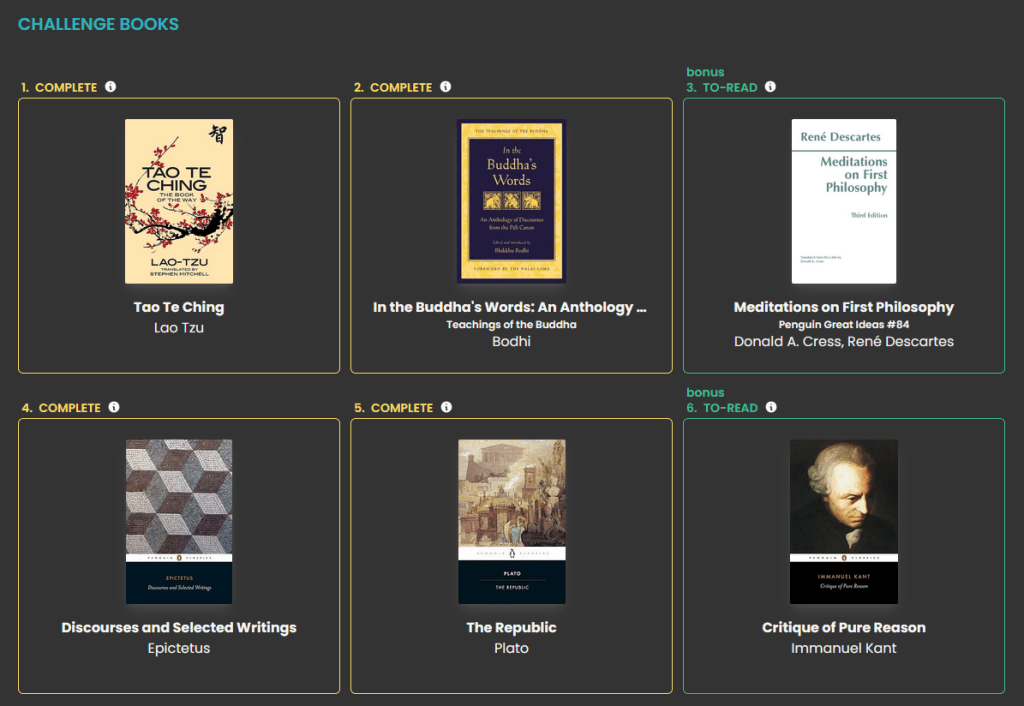Image resolution: width=1024 pixels, height=706 pixels.
Task: Click The Republic title link
Action: pyautogui.click(x=511, y=627)
